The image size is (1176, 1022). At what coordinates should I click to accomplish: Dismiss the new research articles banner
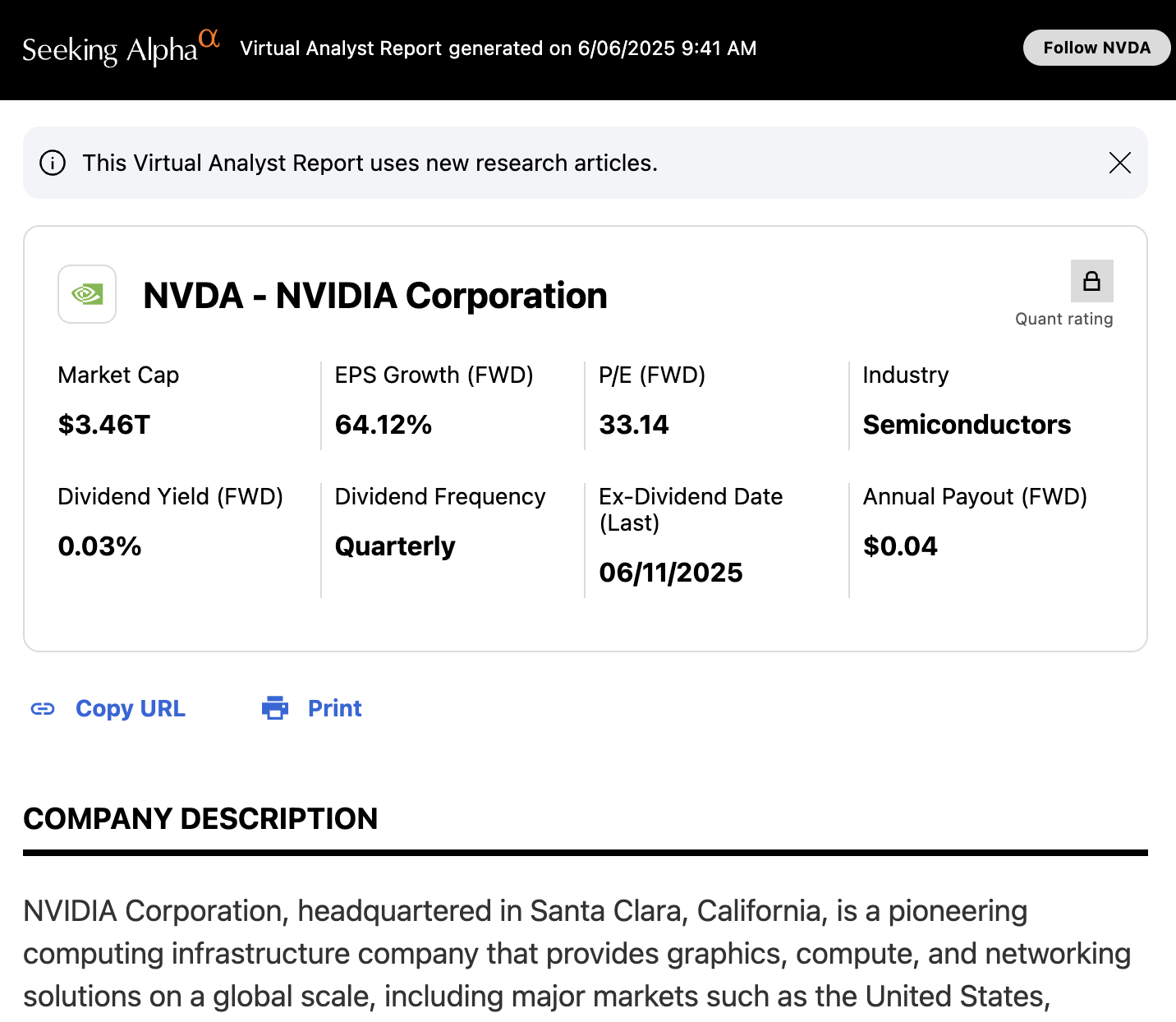(1119, 163)
